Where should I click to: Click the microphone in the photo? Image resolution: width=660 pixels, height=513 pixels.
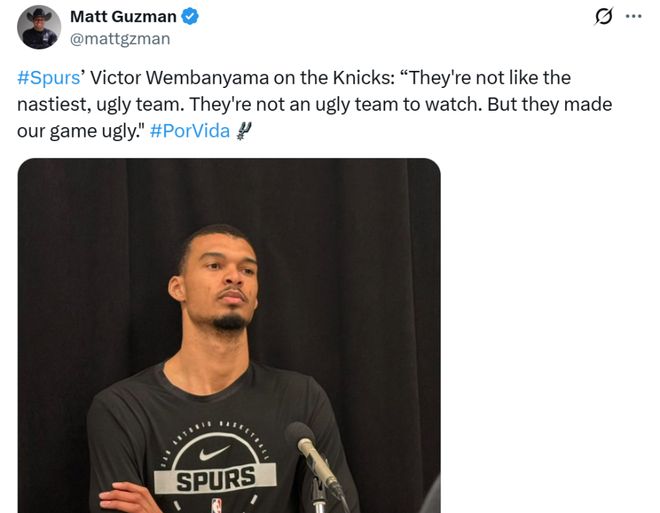[x=313, y=457]
